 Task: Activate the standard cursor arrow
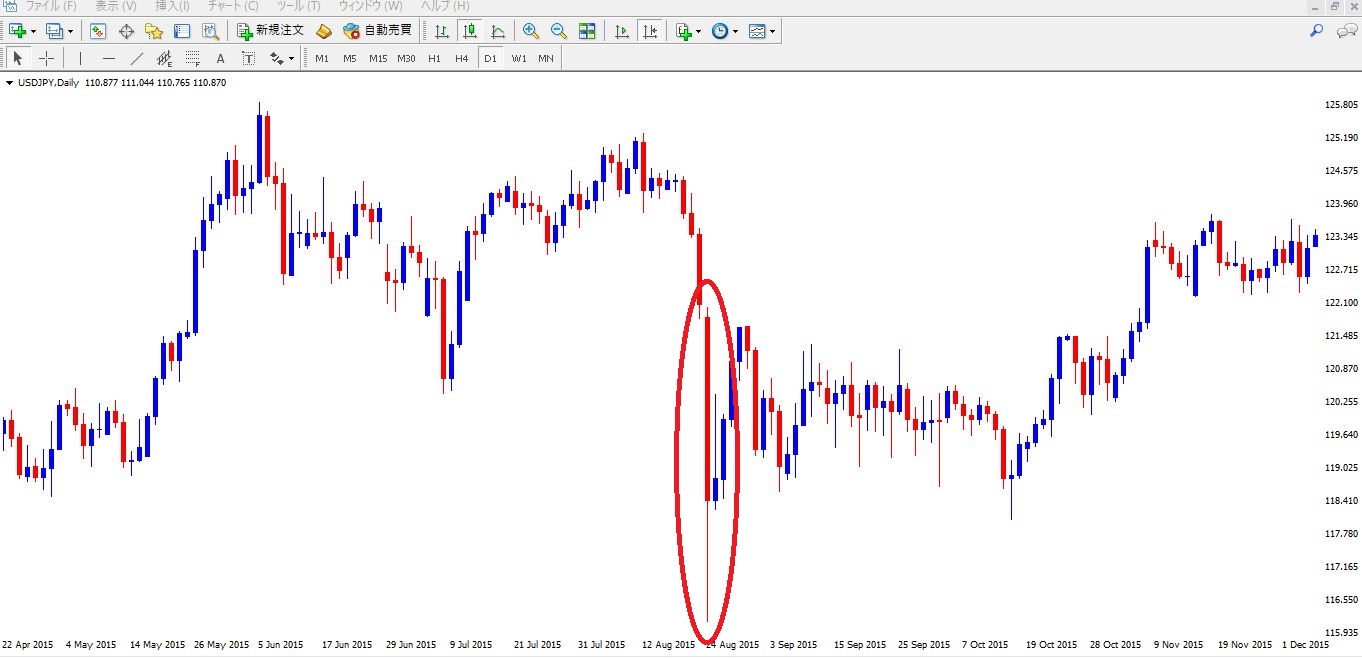click(18, 58)
